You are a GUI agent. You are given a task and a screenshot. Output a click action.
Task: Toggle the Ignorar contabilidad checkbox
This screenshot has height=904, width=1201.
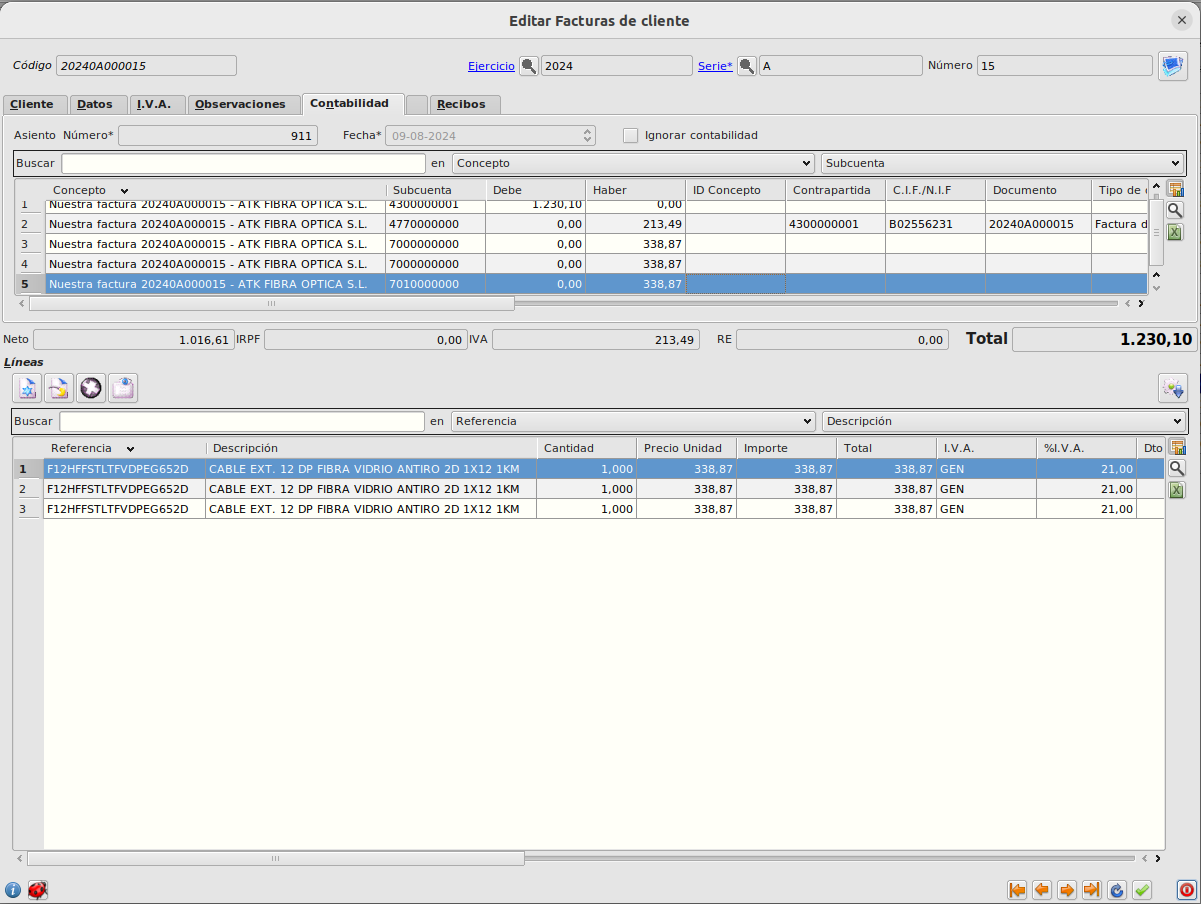pos(630,135)
